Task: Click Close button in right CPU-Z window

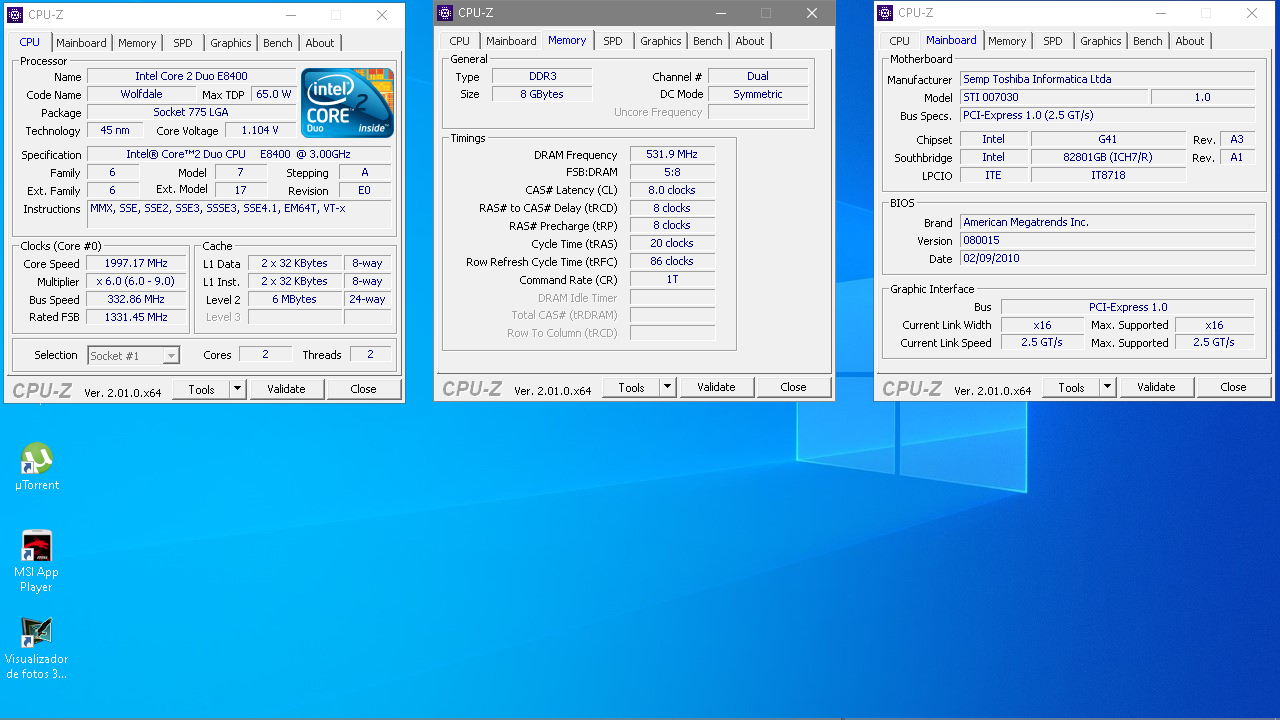Action: [x=1233, y=387]
